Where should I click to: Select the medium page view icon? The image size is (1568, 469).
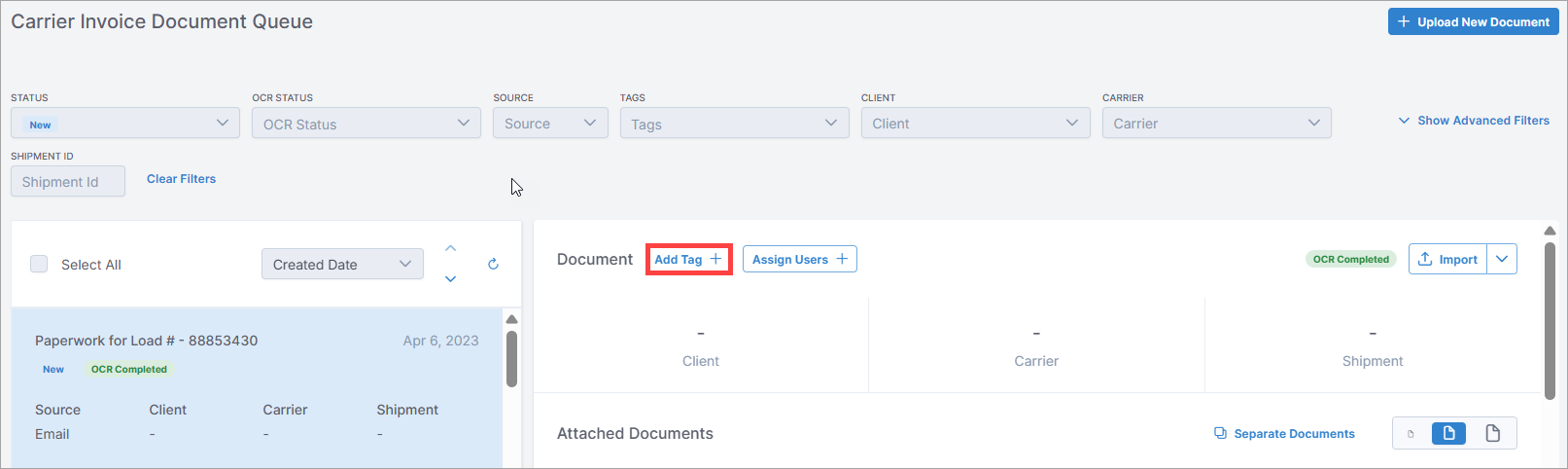[x=1448, y=434]
